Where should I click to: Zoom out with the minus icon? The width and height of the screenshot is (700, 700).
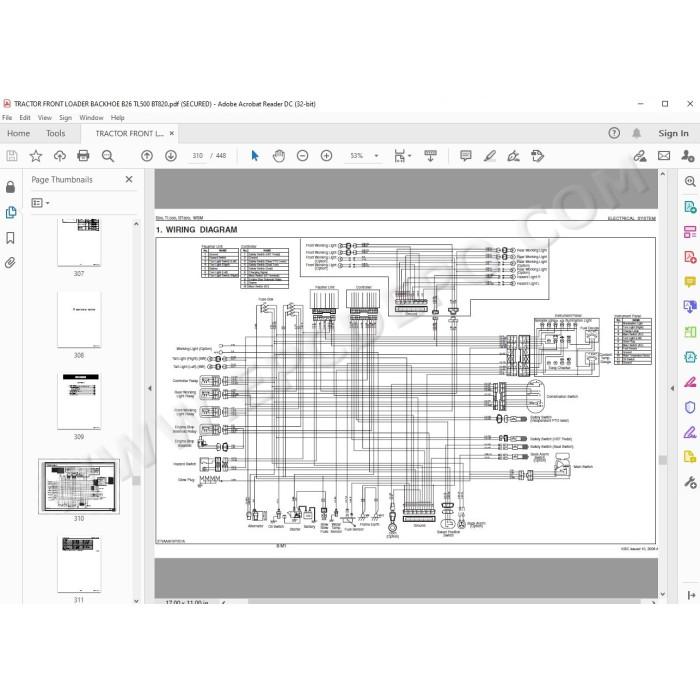[303, 156]
